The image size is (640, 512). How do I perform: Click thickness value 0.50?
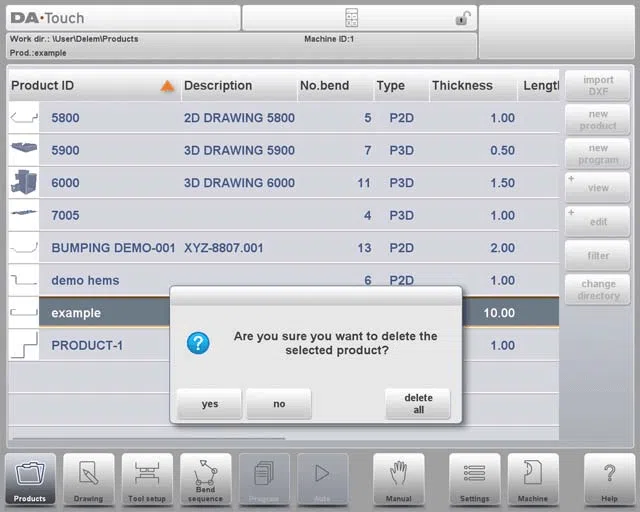[502, 150]
